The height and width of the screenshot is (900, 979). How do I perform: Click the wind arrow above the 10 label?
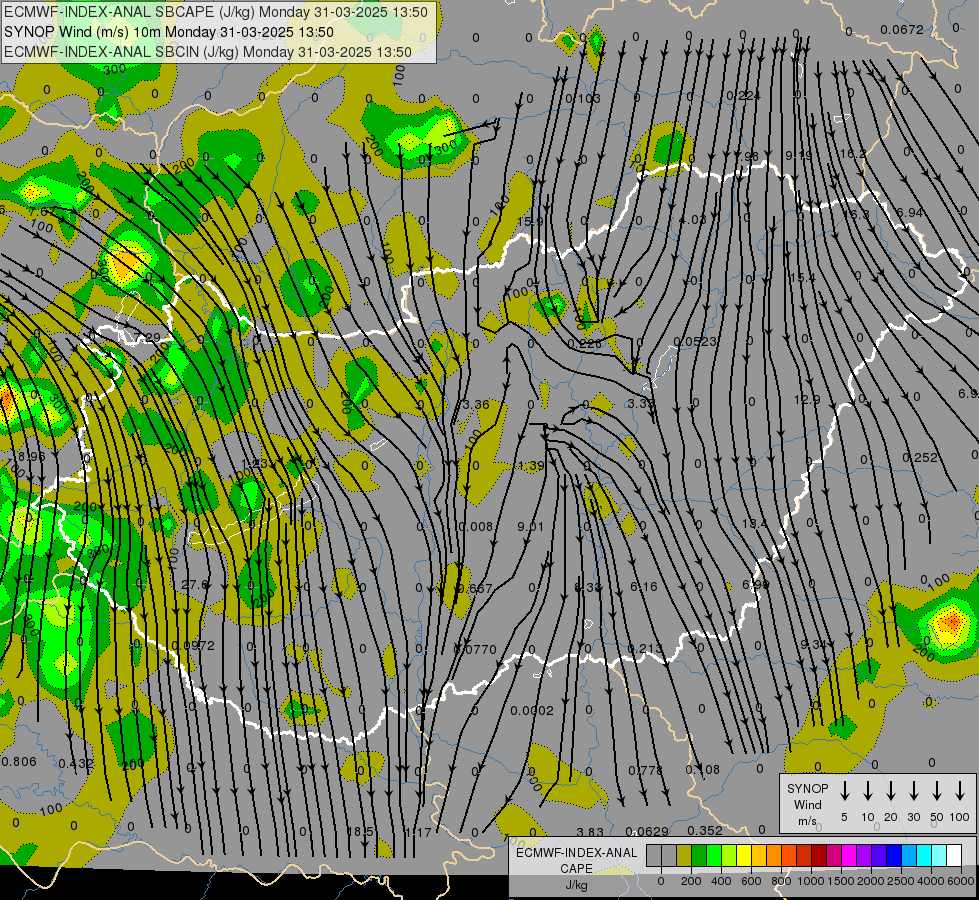(x=868, y=790)
